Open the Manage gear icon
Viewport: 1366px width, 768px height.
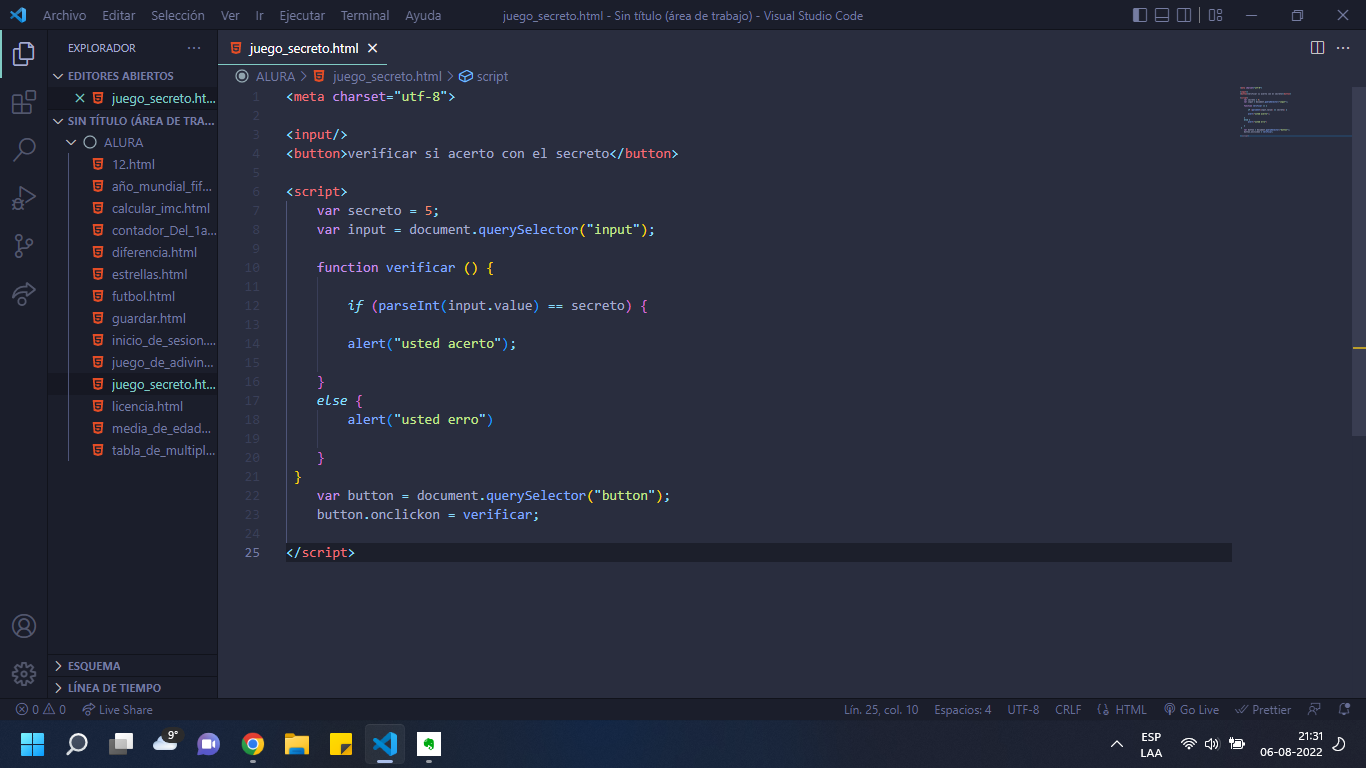(x=24, y=674)
